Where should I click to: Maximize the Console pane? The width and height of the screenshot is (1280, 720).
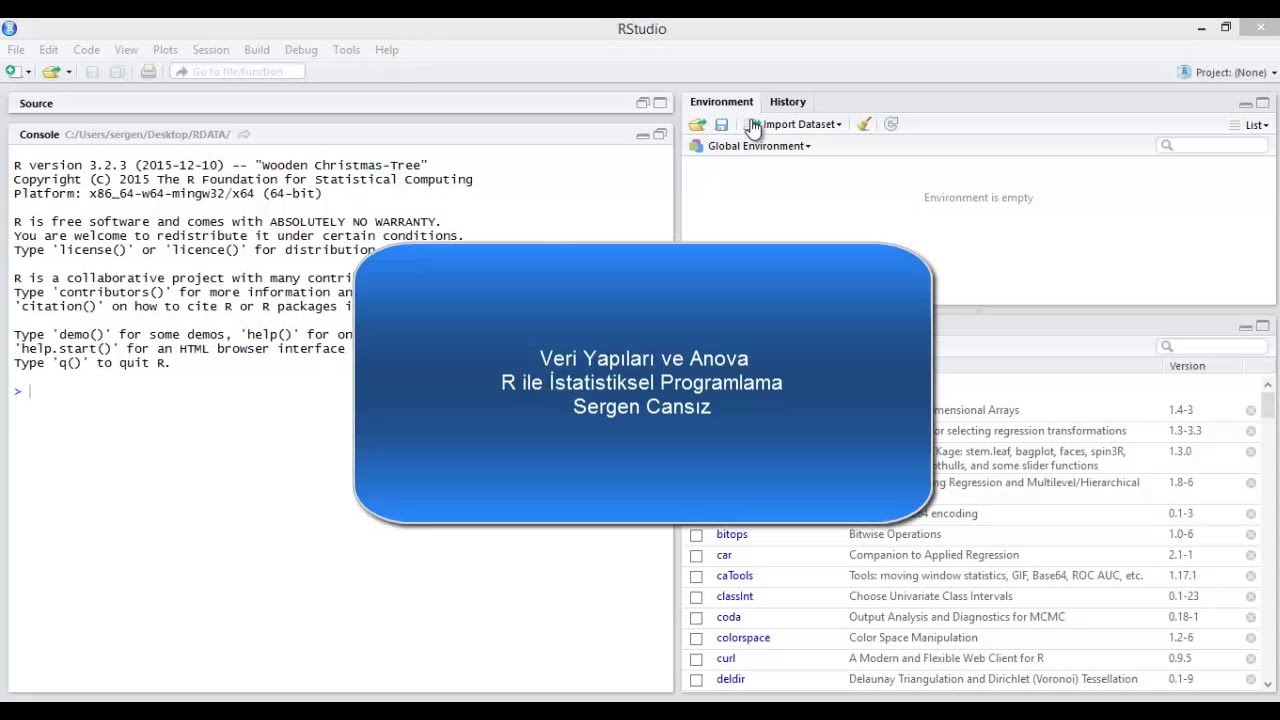click(660, 135)
